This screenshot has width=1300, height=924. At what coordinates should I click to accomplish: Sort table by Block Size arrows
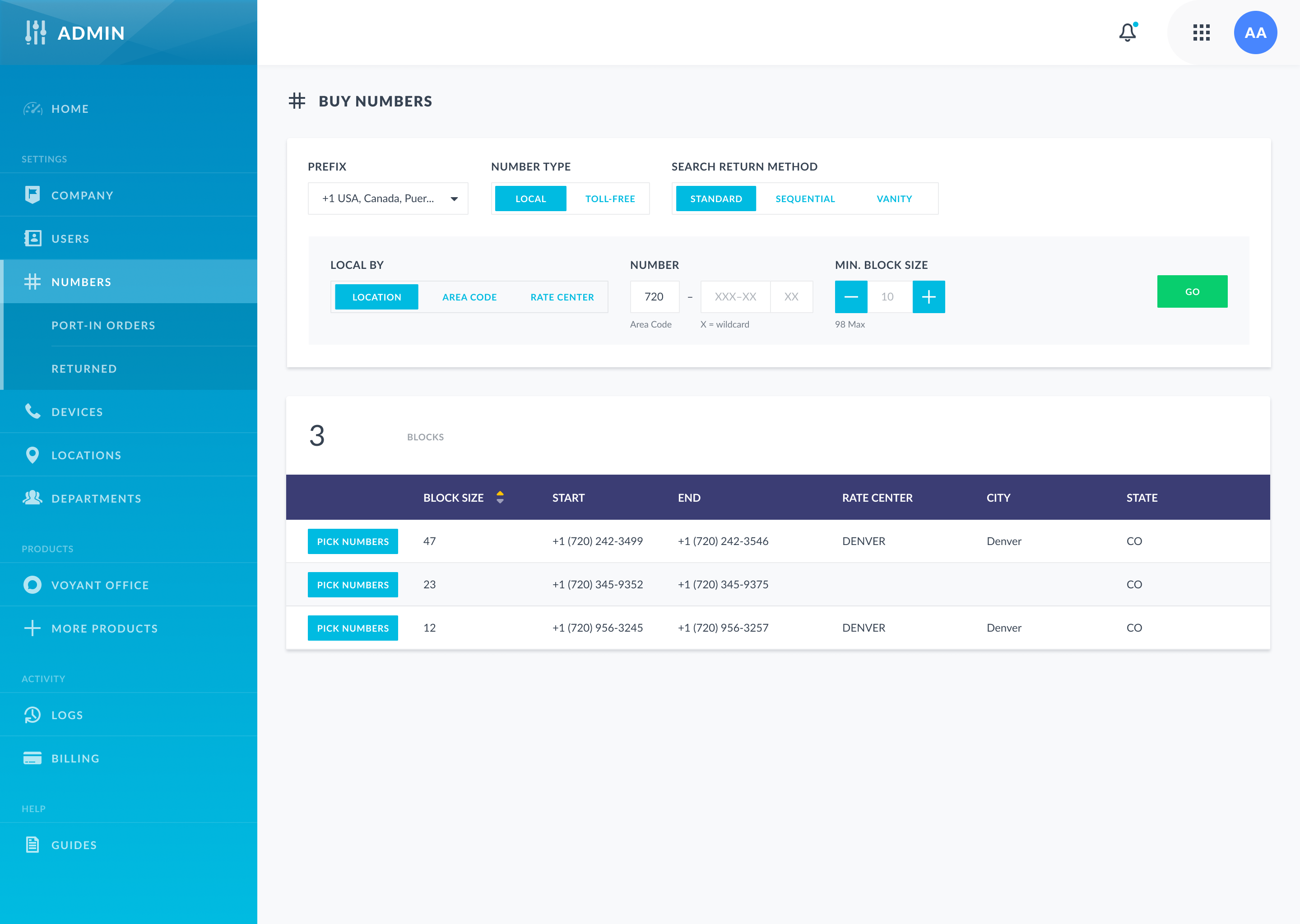(x=500, y=497)
